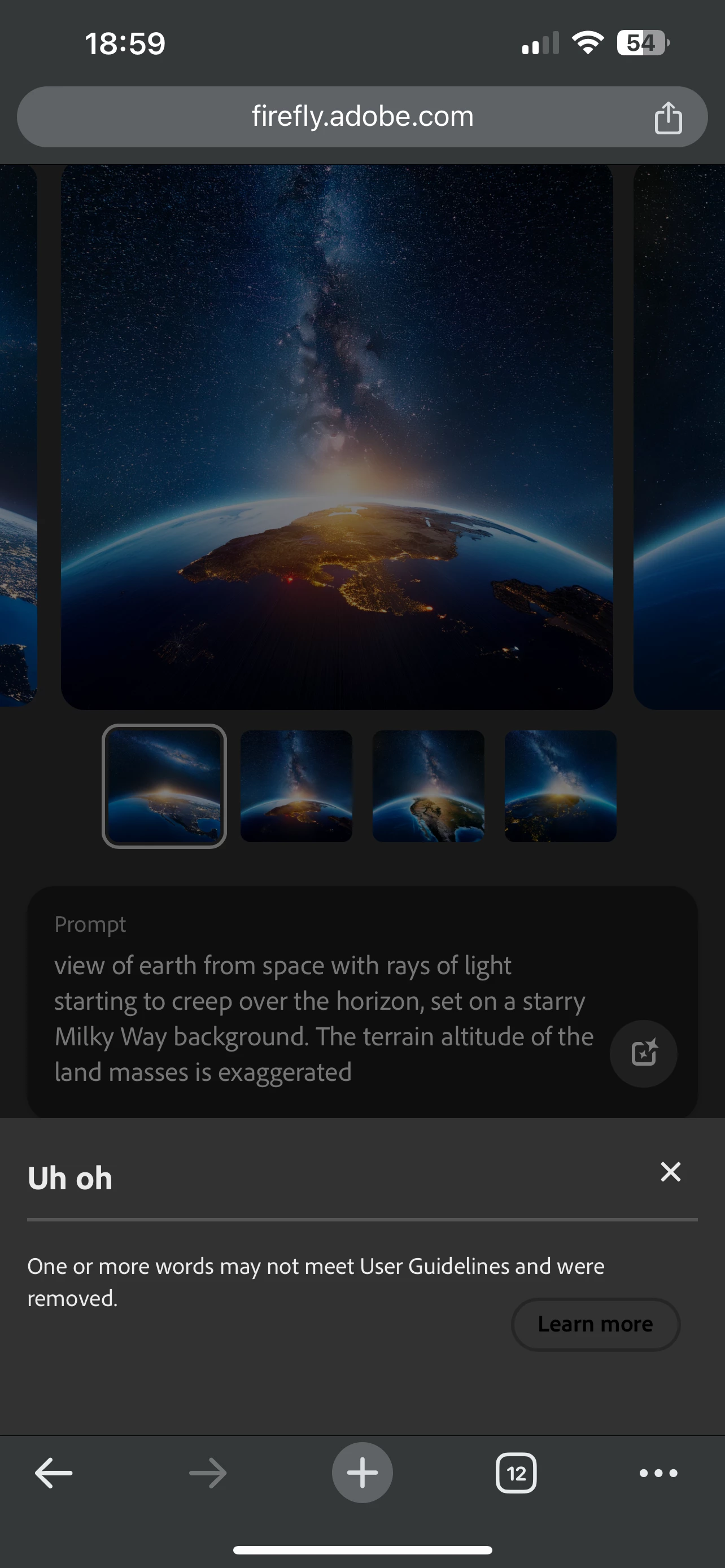
Task: Click the Learn more button
Action: (595, 1325)
